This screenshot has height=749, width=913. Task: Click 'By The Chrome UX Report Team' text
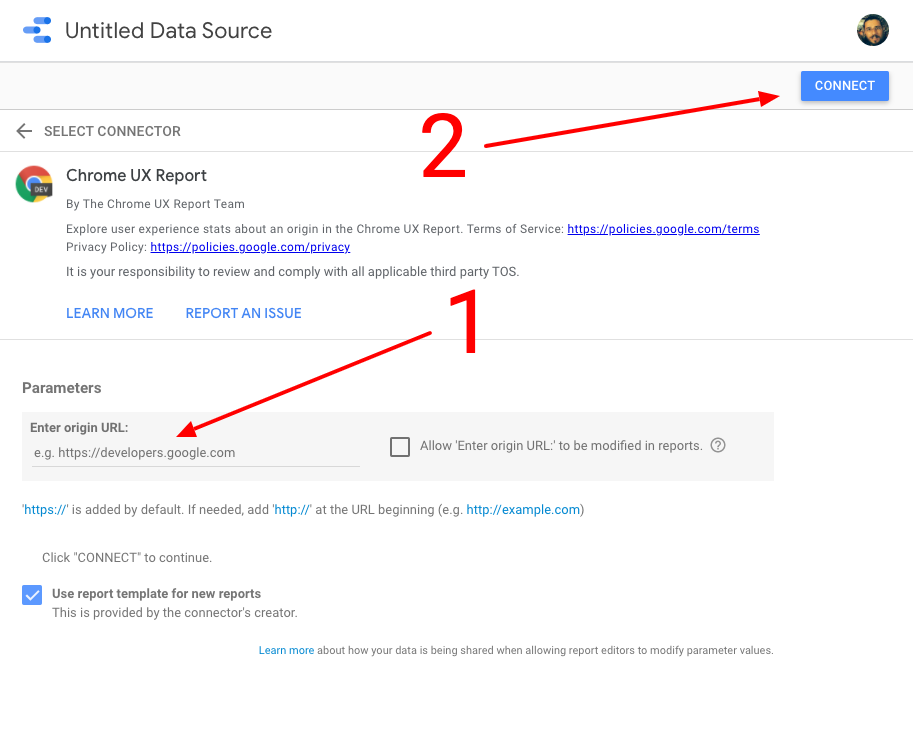(155, 204)
